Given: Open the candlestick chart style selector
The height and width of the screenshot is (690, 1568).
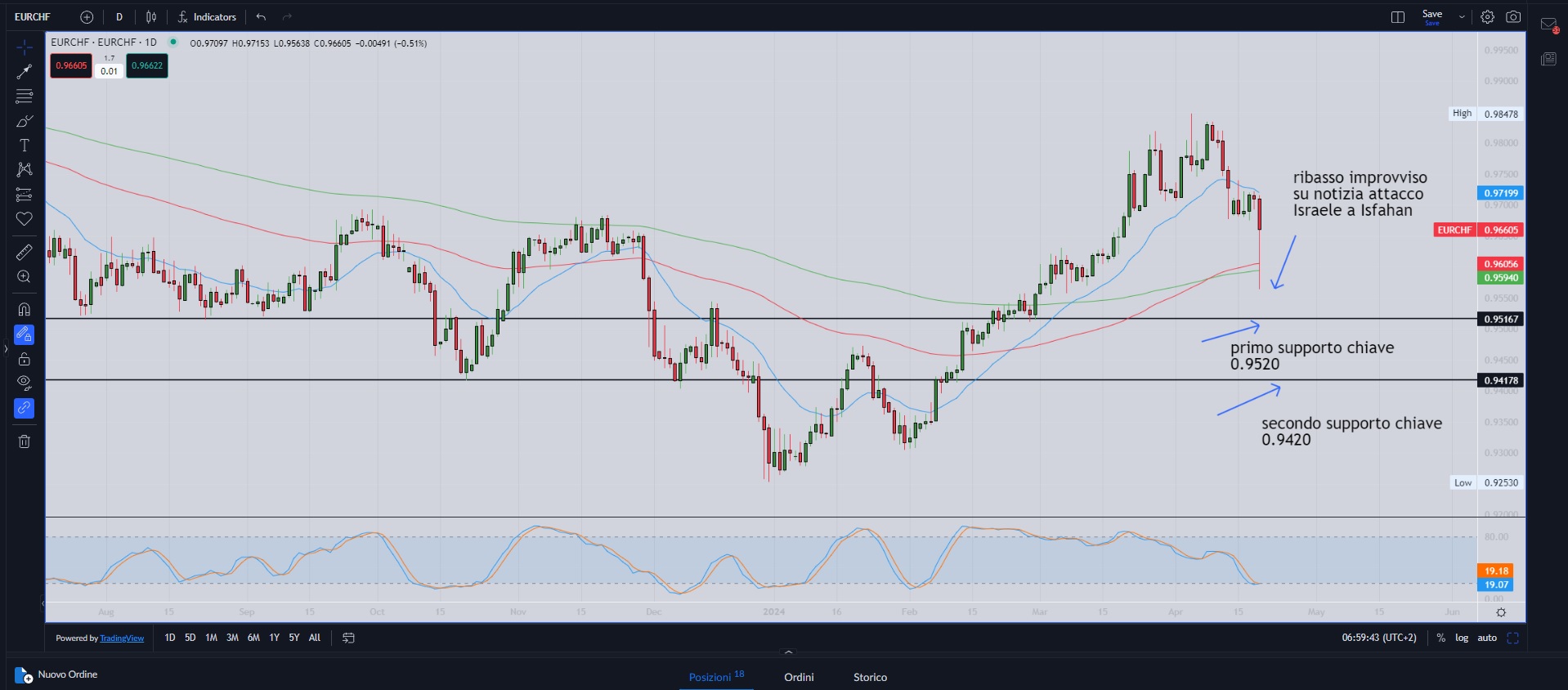Looking at the screenshot, I should pyautogui.click(x=151, y=17).
